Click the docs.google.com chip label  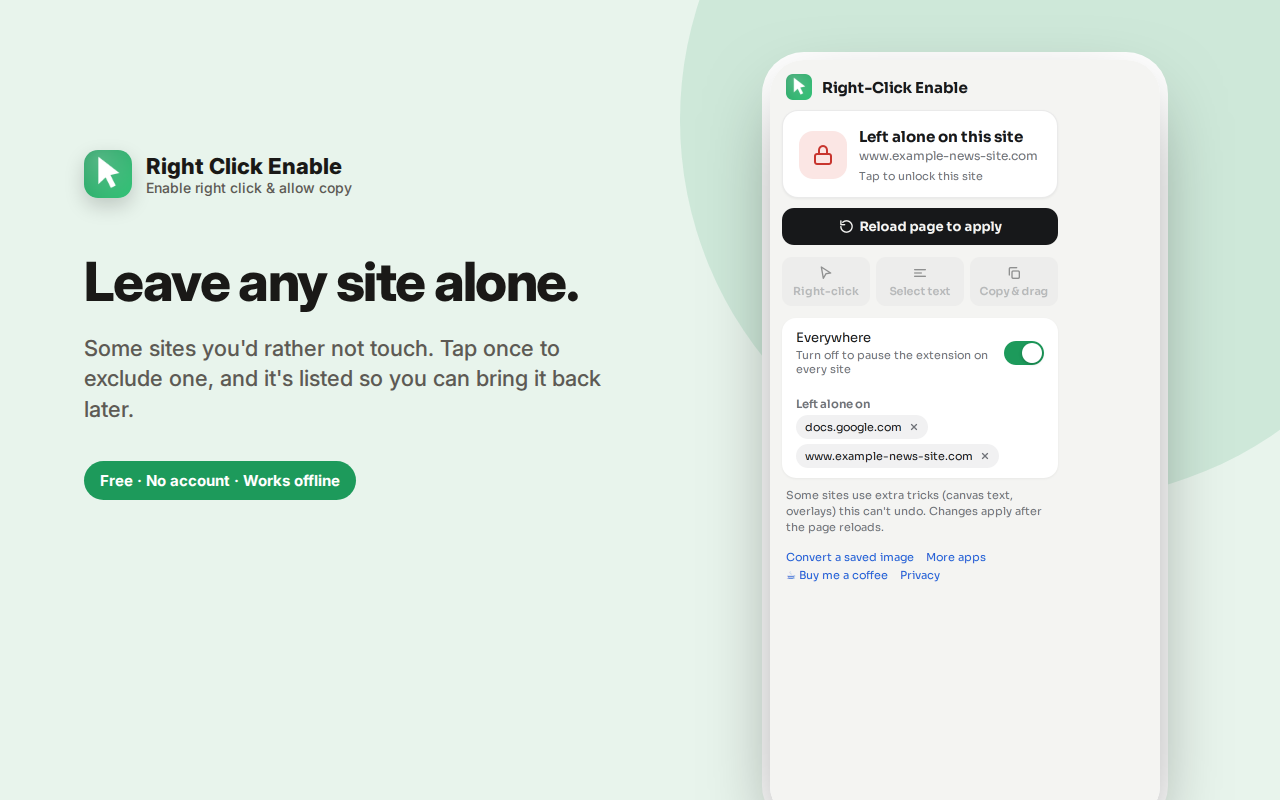[853, 427]
